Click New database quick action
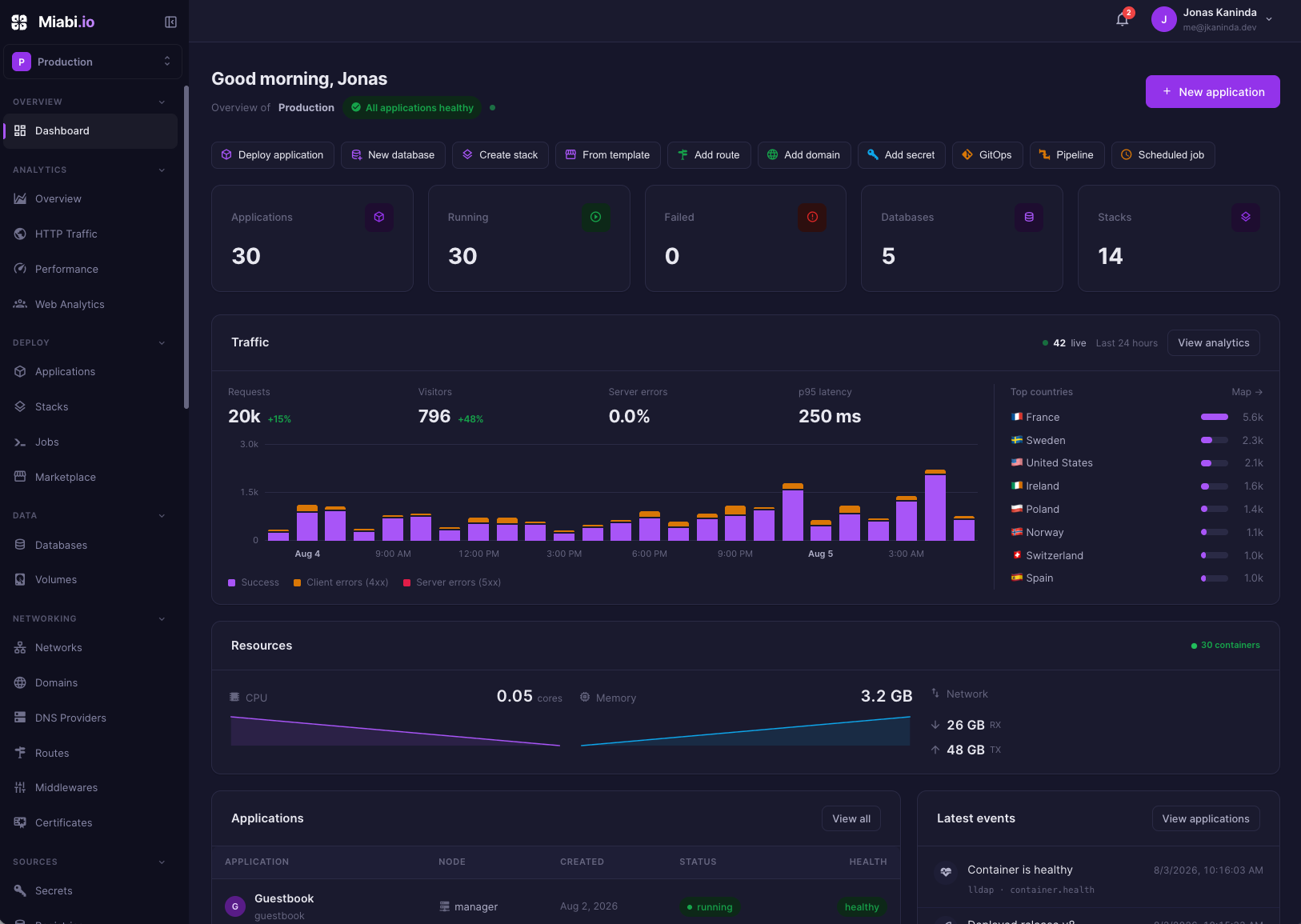1301x924 pixels. (393, 155)
